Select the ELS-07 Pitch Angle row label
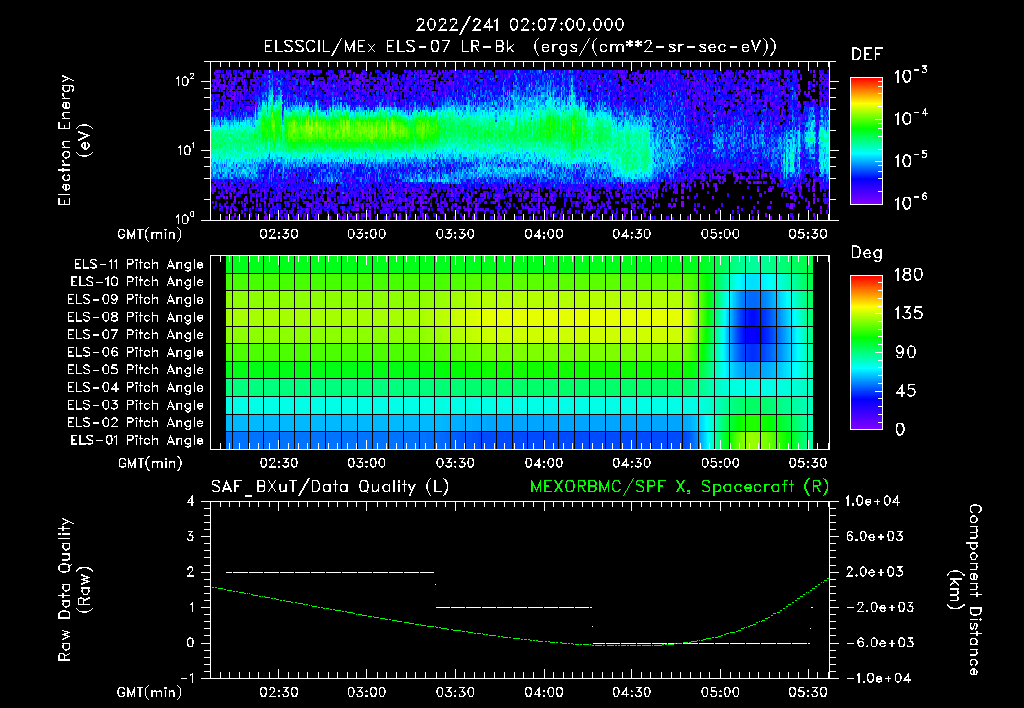Screen dimensions: 1024x708 pos(135,335)
